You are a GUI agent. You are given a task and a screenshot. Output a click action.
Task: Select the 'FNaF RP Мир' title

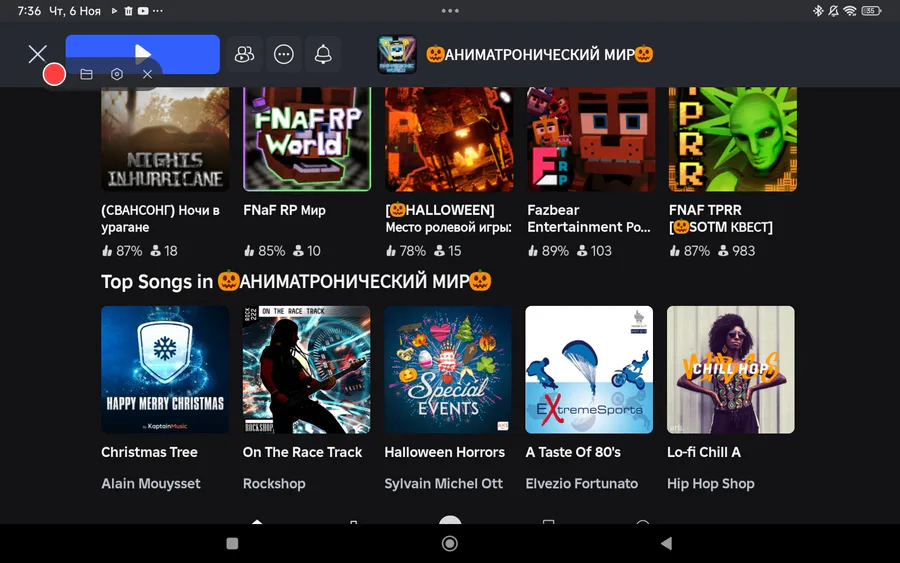pos(284,211)
